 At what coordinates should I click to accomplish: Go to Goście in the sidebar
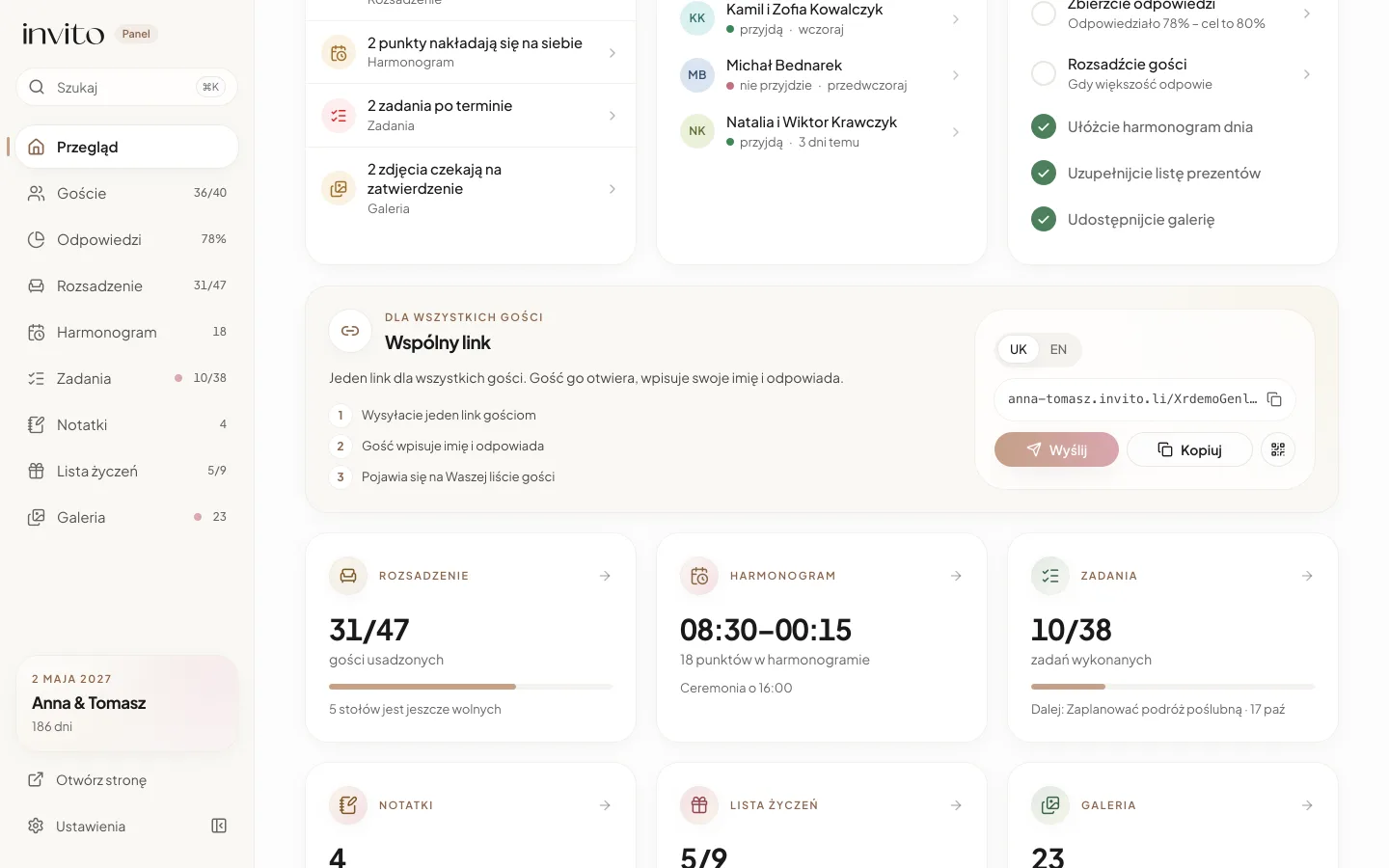(127, 194)
